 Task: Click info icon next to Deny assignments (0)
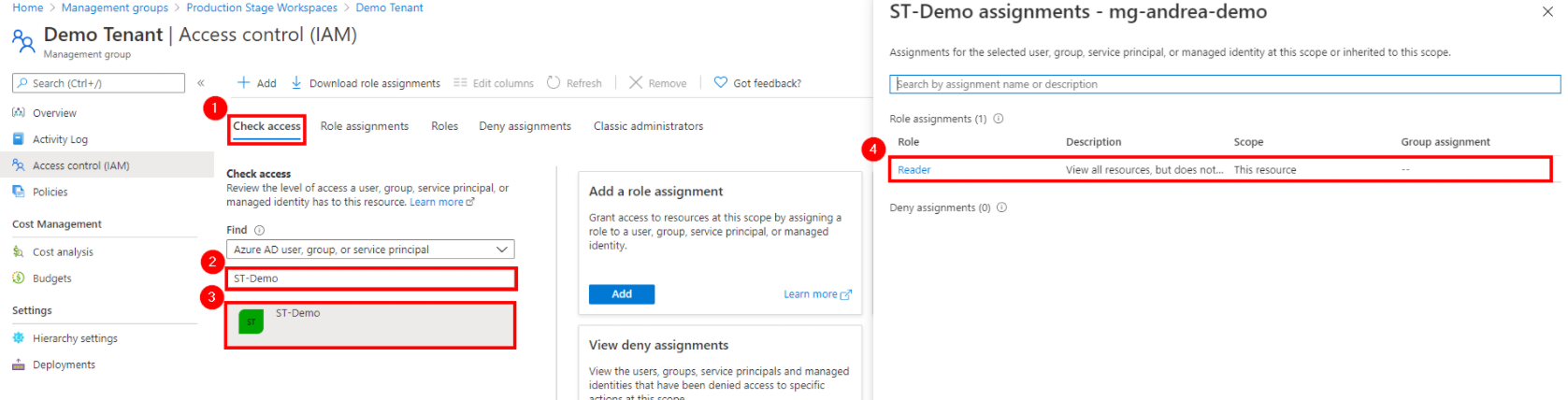click(1001, 207)
